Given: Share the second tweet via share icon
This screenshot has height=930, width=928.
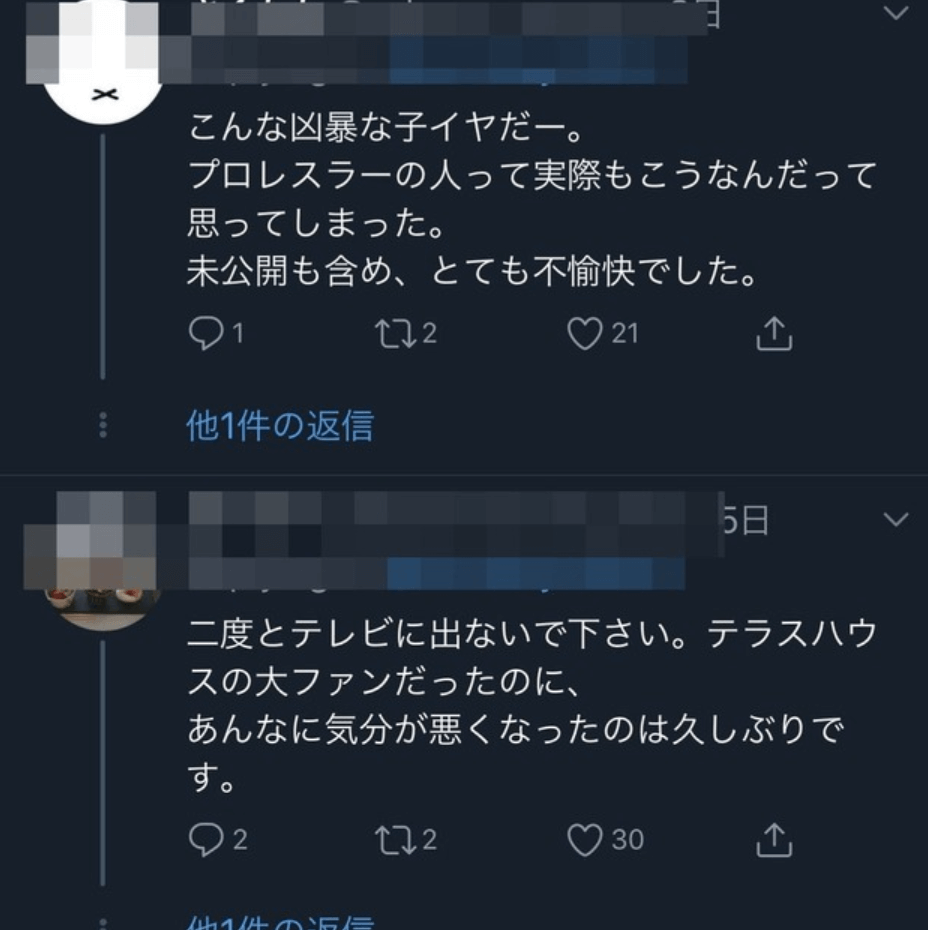Looking at the screenshot, I should pos(774,840).
